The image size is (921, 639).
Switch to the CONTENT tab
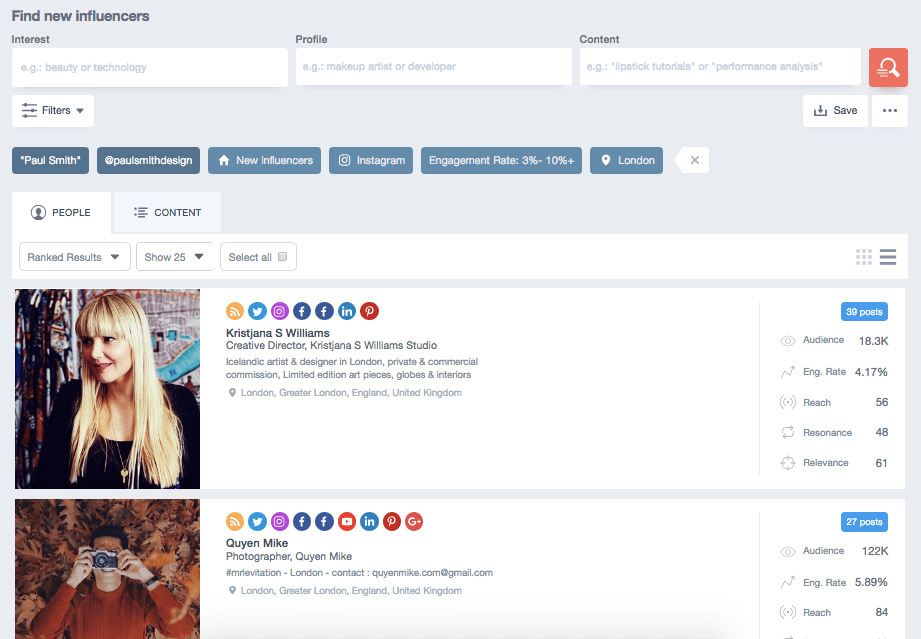[x=167, y=213]
